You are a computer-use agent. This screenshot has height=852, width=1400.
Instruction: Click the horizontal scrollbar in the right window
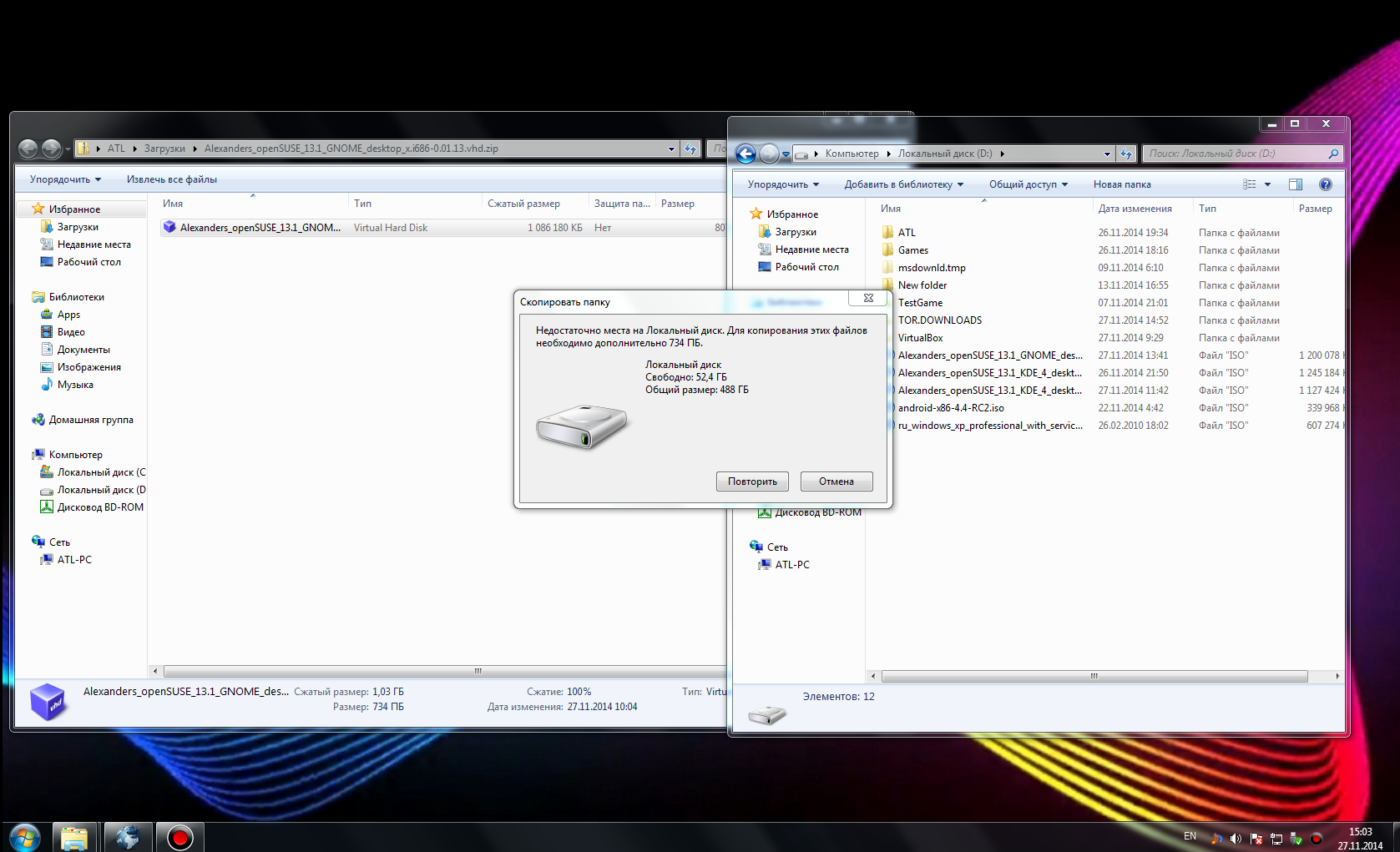pyautogui.click(x=1094, y=676)
